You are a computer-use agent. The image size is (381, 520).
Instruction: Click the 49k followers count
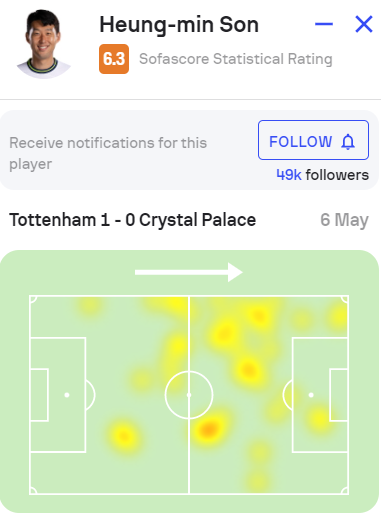pos(322,175)
